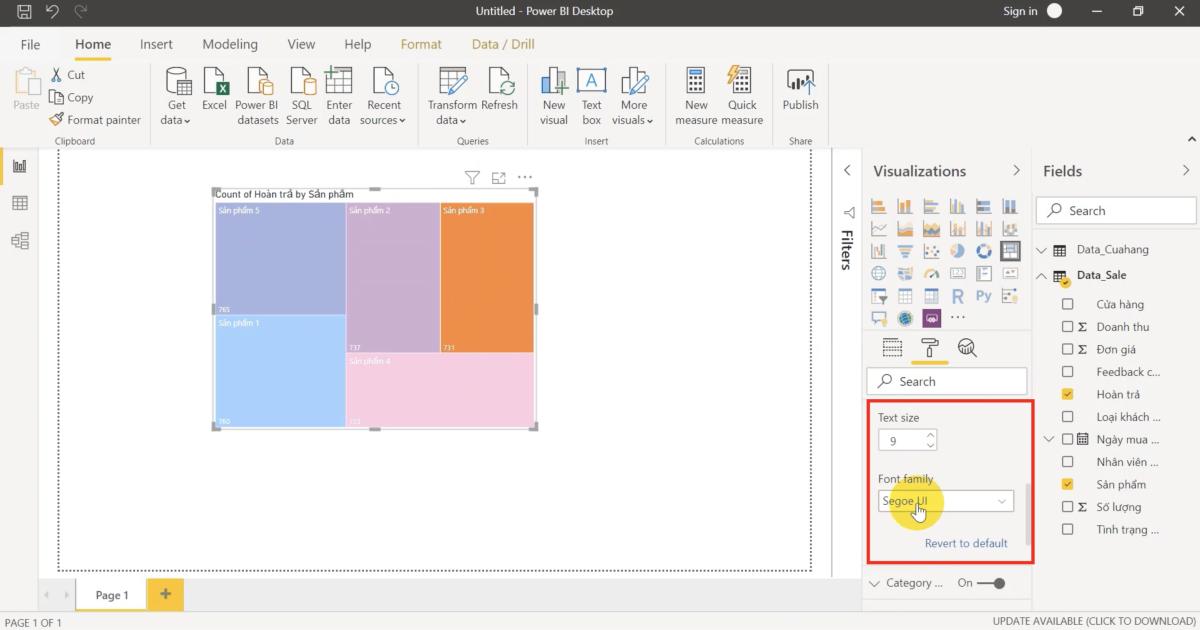Open the Data / Drill ribbon tab
The width and height of the screenshot is (1200, 630).
pos(502,44)
